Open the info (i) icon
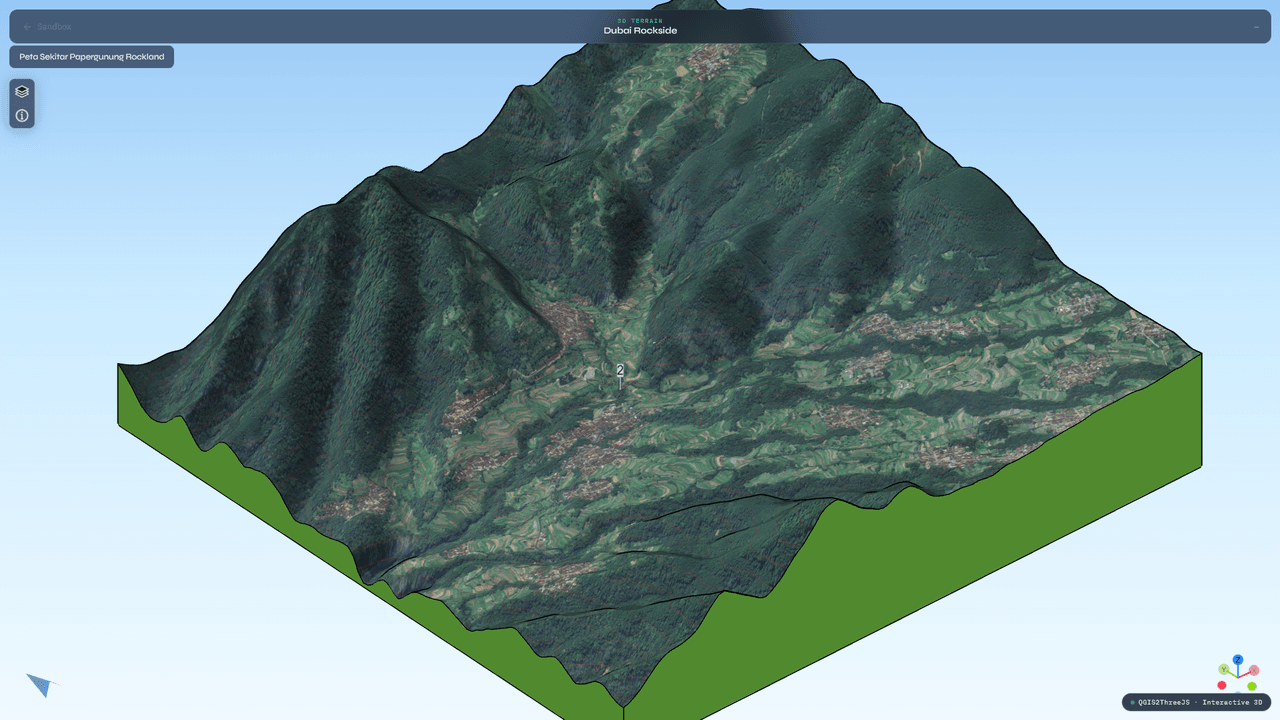The image size is (1280, 720). pyautogui.click(x=22, y=116)
